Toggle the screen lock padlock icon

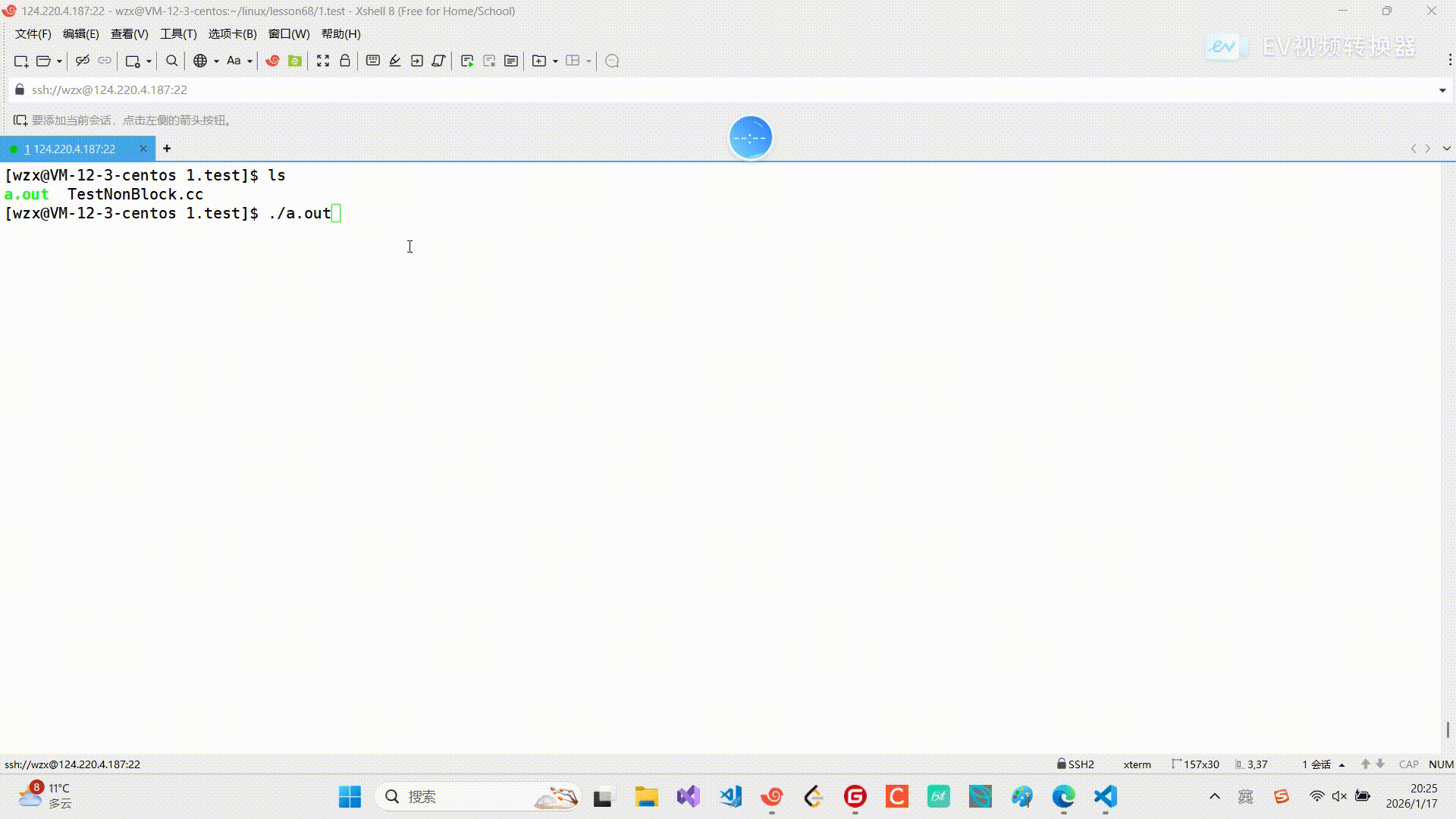point(345,61)
